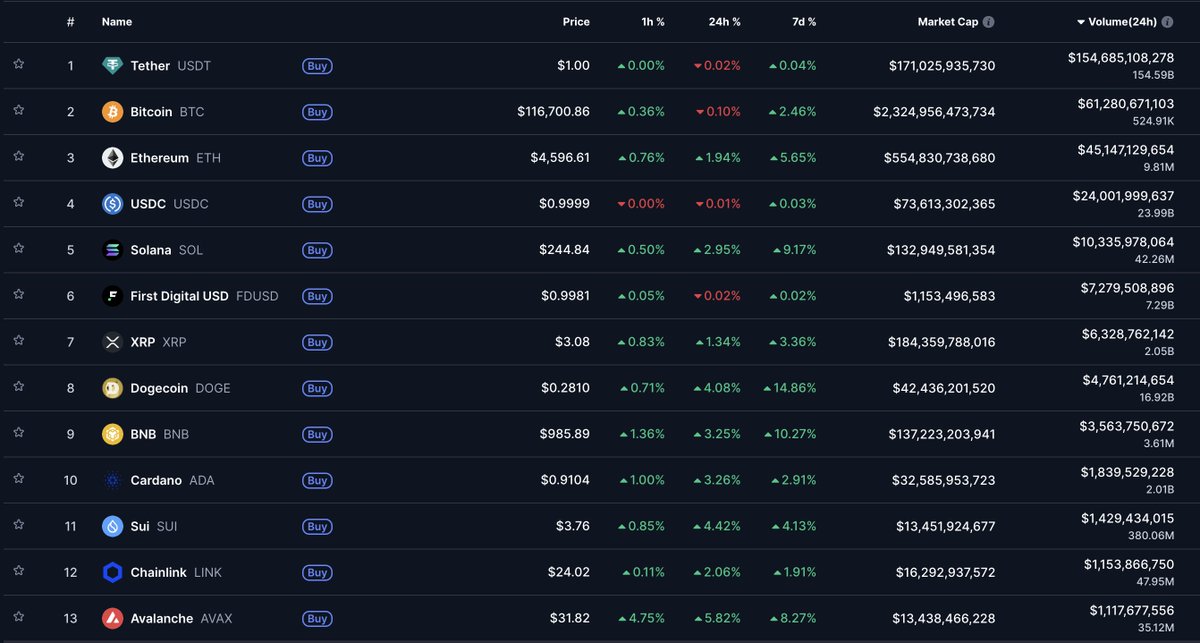Viewport: 1200px width, 643px height.
Task: Click the Sui coin logo
Action: point(112,526)
